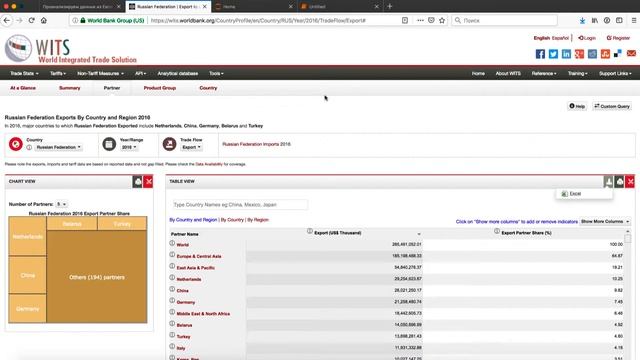
Task: Close the Chart View panel
Action: pos(149,182)
